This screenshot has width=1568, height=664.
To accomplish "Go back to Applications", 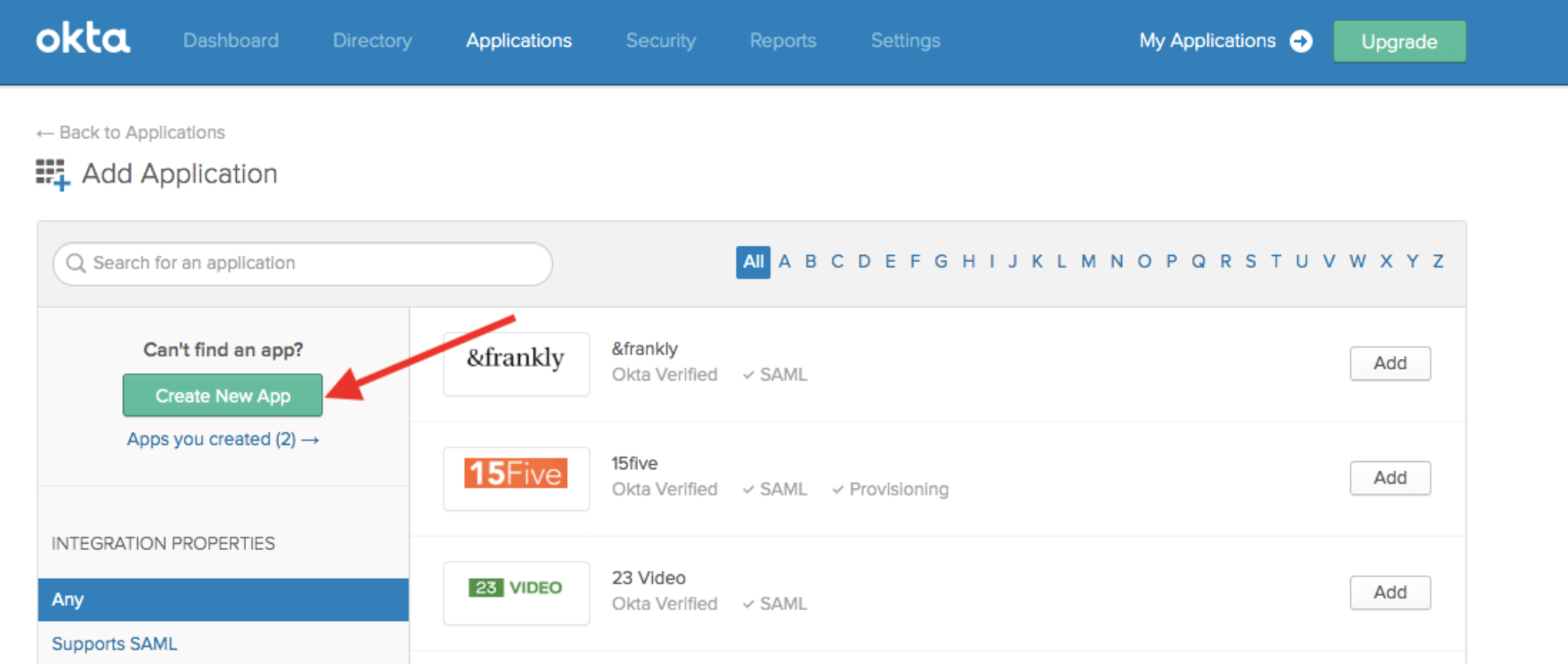I will [131, 132].
